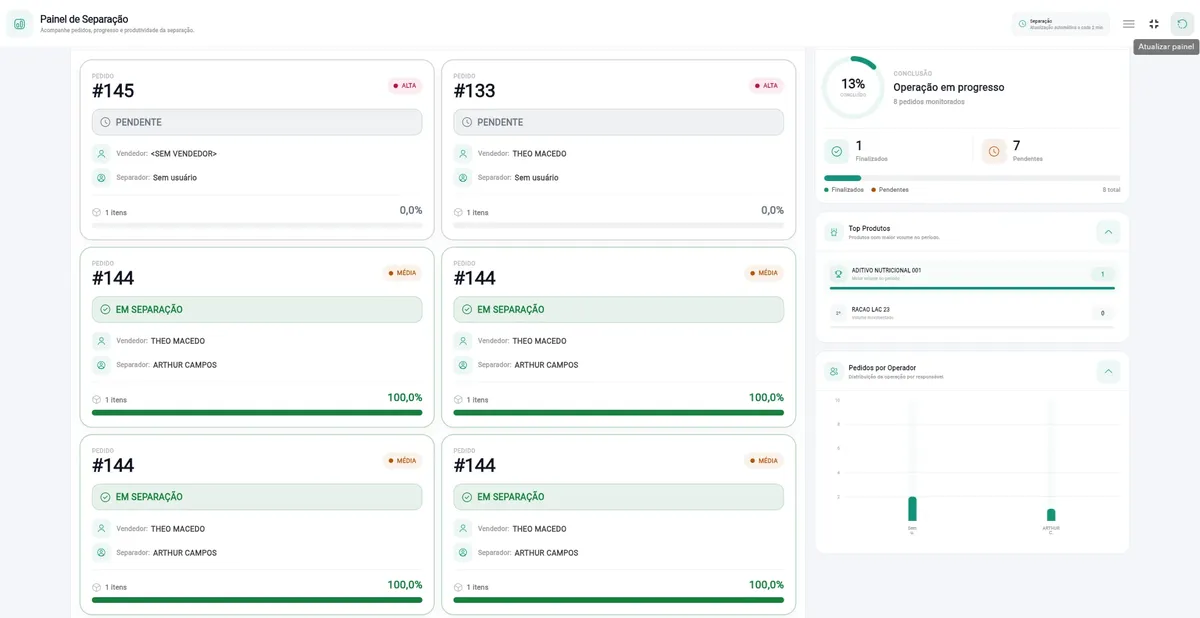The width and height of the screenshot is (1200, 618).
Task: Click the 0,0% percentage in order #133
Action: tap(773, 210)
